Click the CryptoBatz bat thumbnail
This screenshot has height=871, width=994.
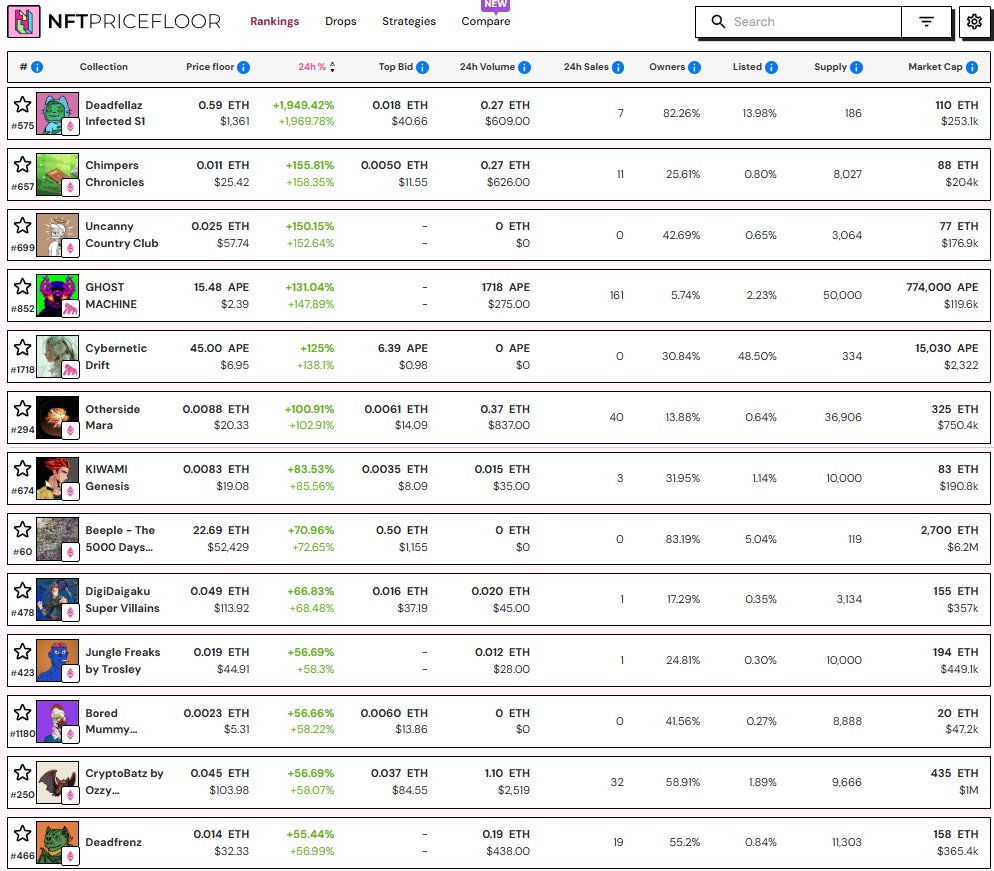click(x=58, y=782)
